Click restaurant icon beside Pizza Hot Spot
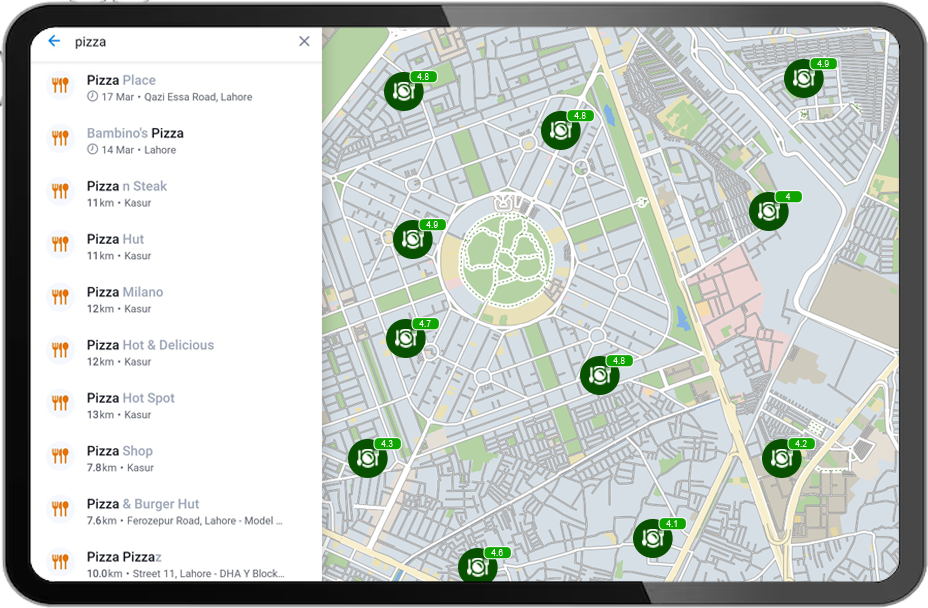 point(60,403)
